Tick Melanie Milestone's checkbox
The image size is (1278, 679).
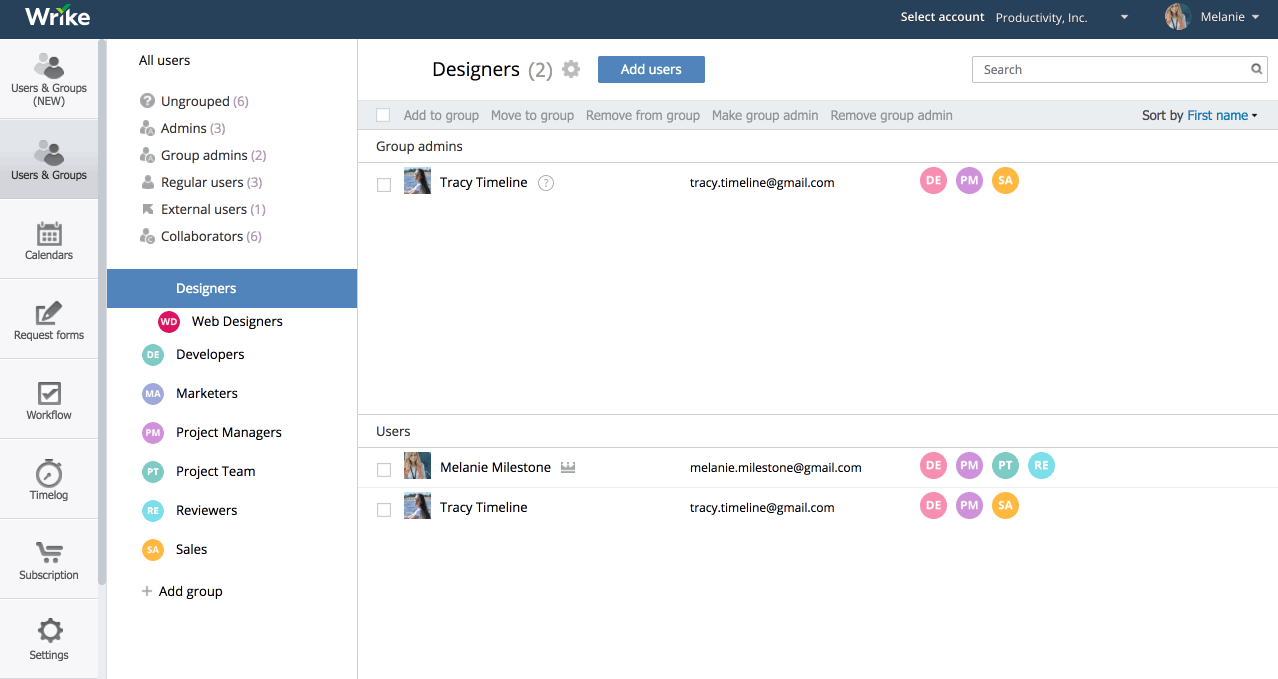click(384, 469)
